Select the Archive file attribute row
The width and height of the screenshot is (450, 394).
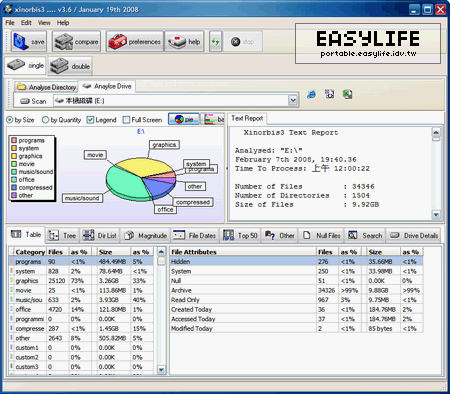coord(297,290)
